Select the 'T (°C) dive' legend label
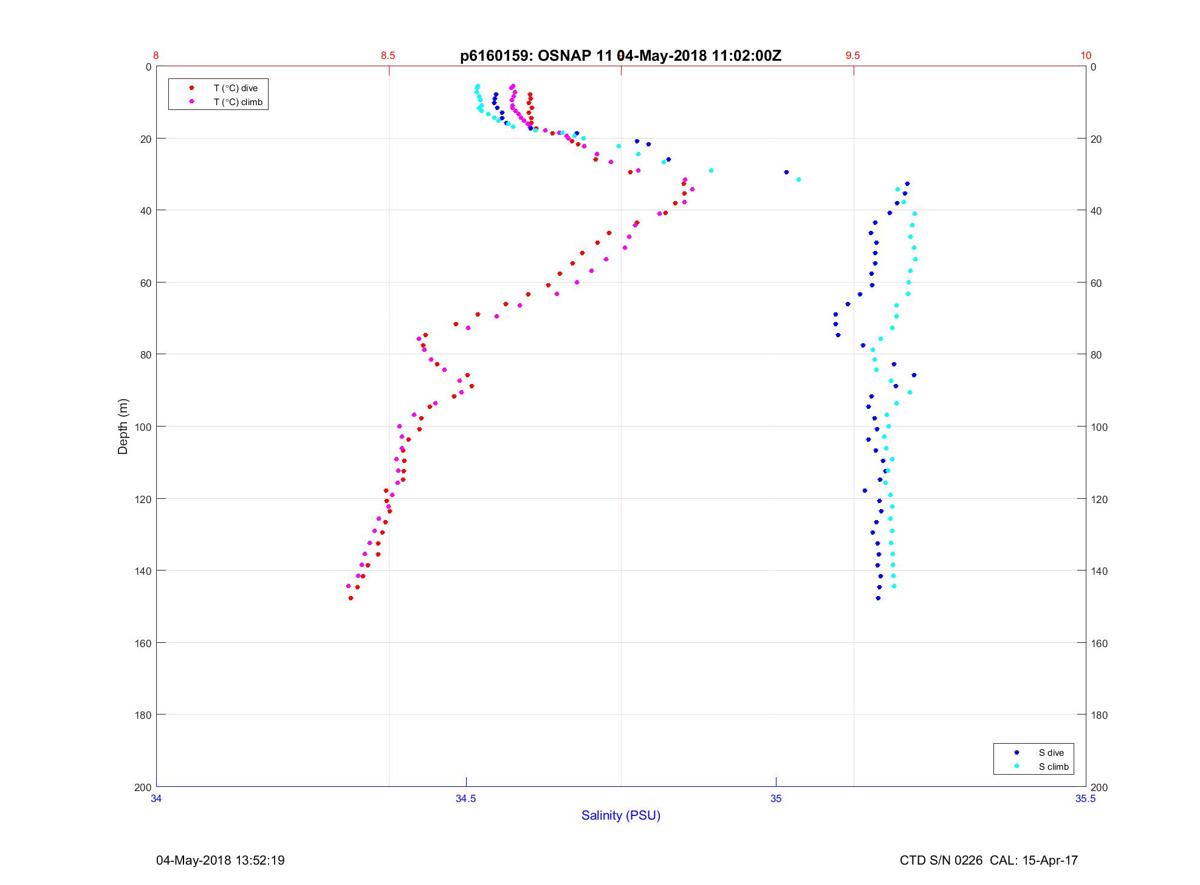The width and height of the screenshot is (1200, 885). (x=235, y=88)
